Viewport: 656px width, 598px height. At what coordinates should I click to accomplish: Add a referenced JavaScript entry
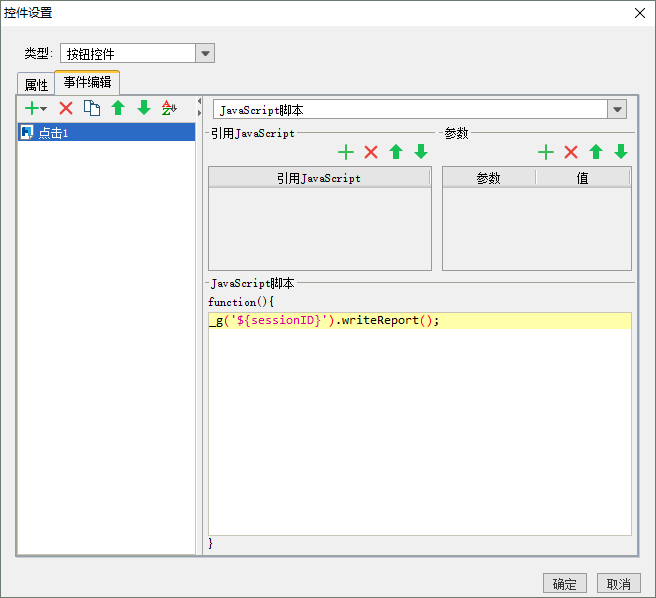(x=346, y=152)
